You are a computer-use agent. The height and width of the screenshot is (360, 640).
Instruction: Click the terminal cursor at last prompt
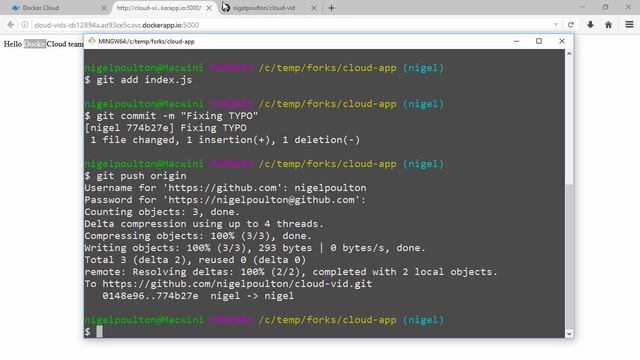[100, 331]
